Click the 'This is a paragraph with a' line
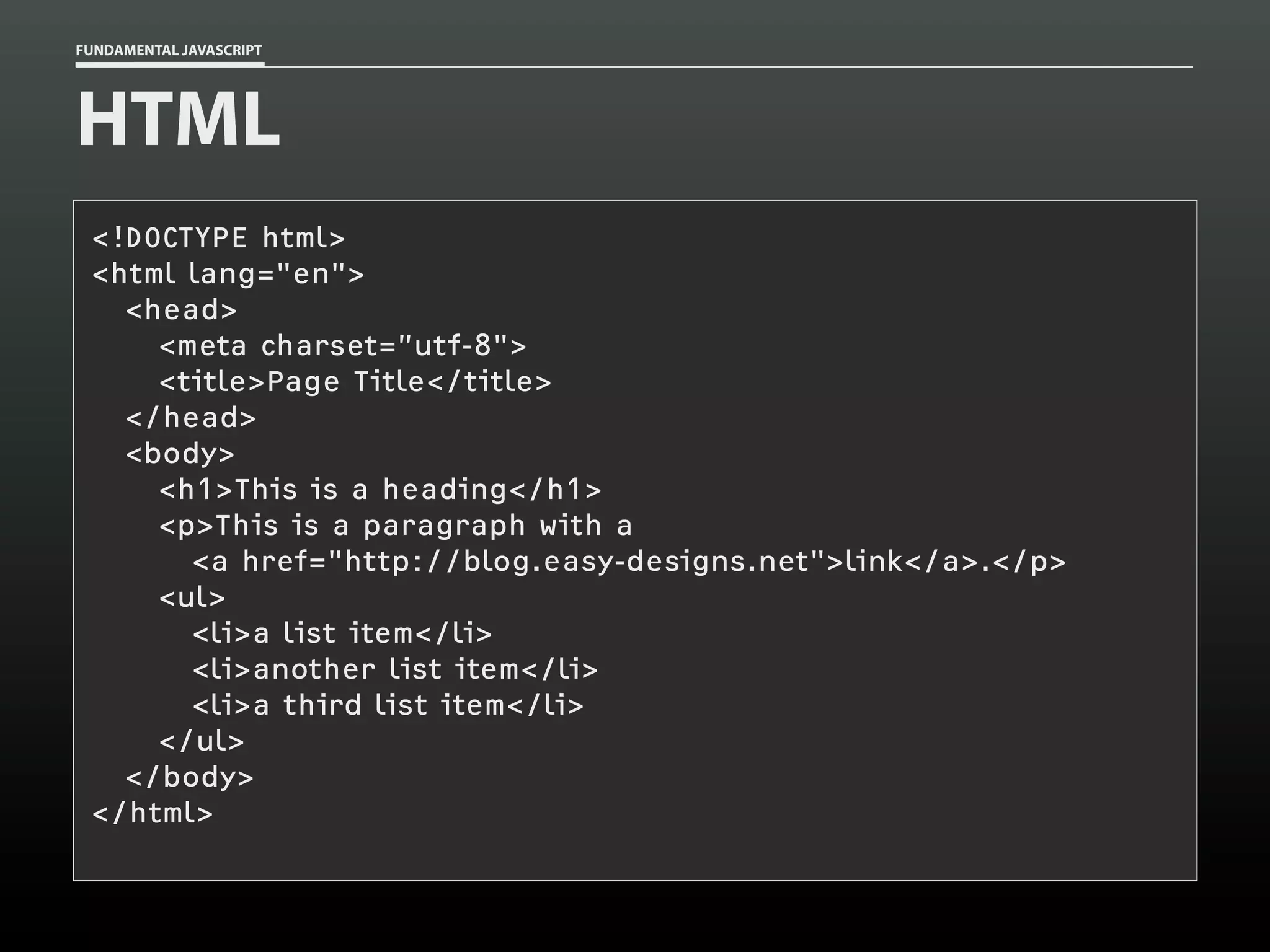The image size is (1270, 952). click(x=396, y=526)
